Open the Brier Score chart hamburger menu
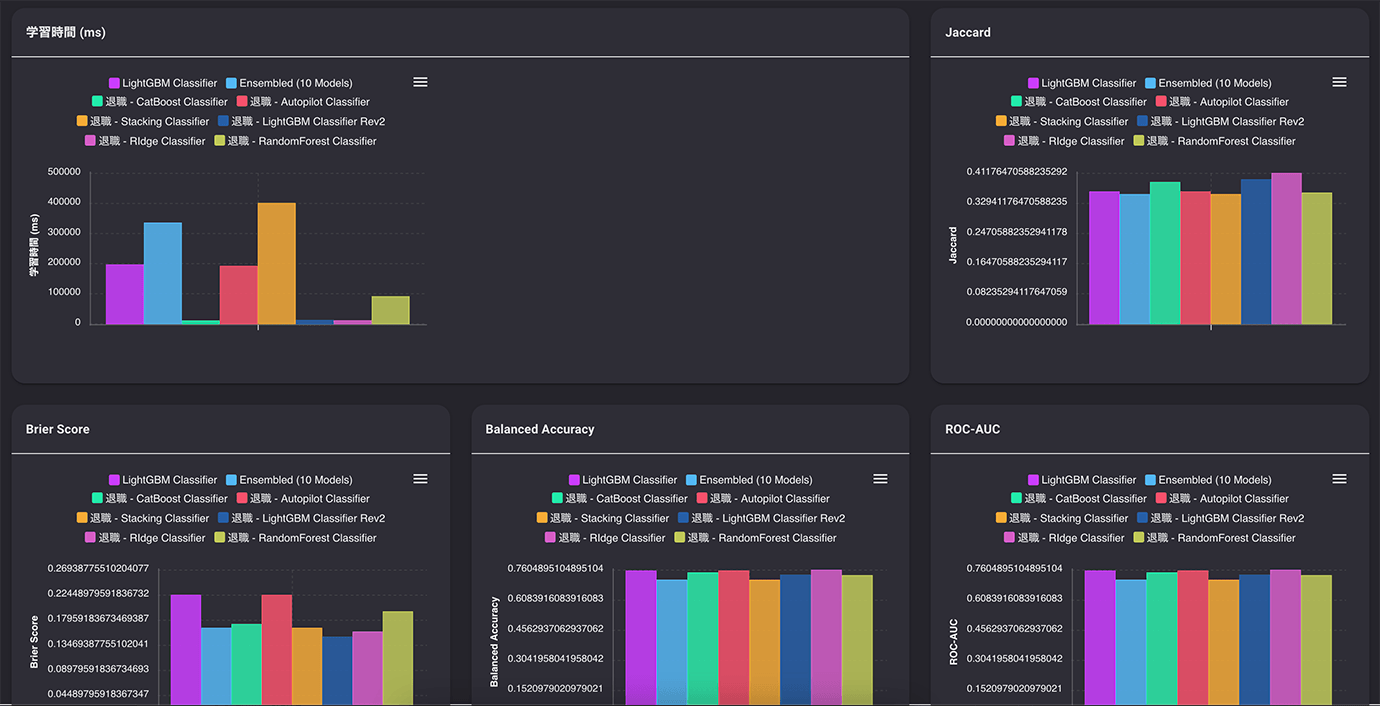Screen dimensions: 1380x706 pos(420,479)
